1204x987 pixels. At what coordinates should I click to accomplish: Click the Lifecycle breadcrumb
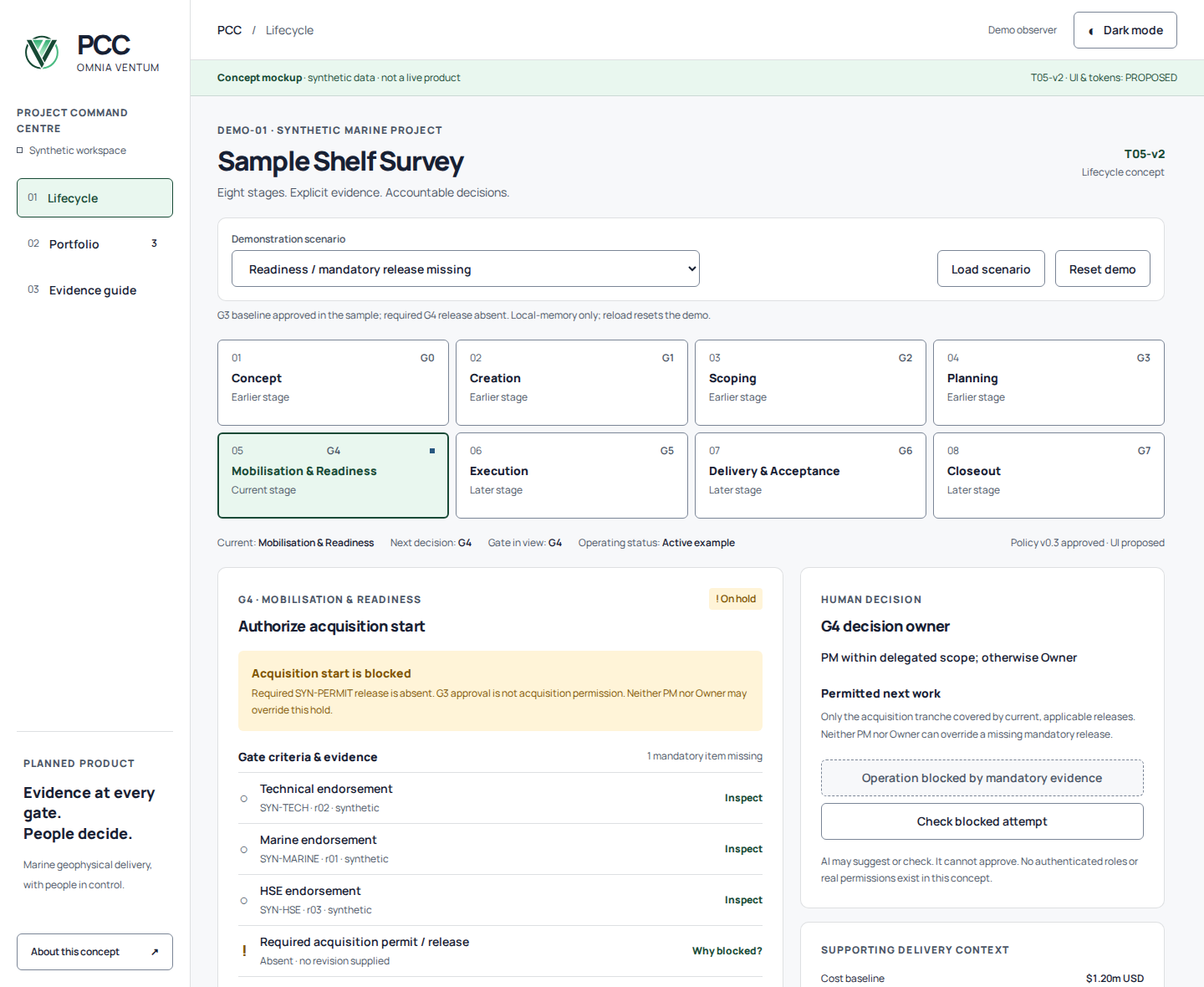[x=289, y=30]
